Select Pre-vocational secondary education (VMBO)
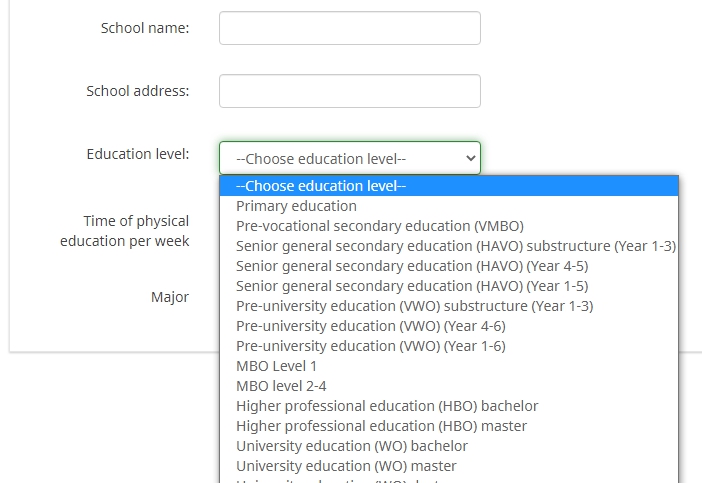 (x=379, y=226)
